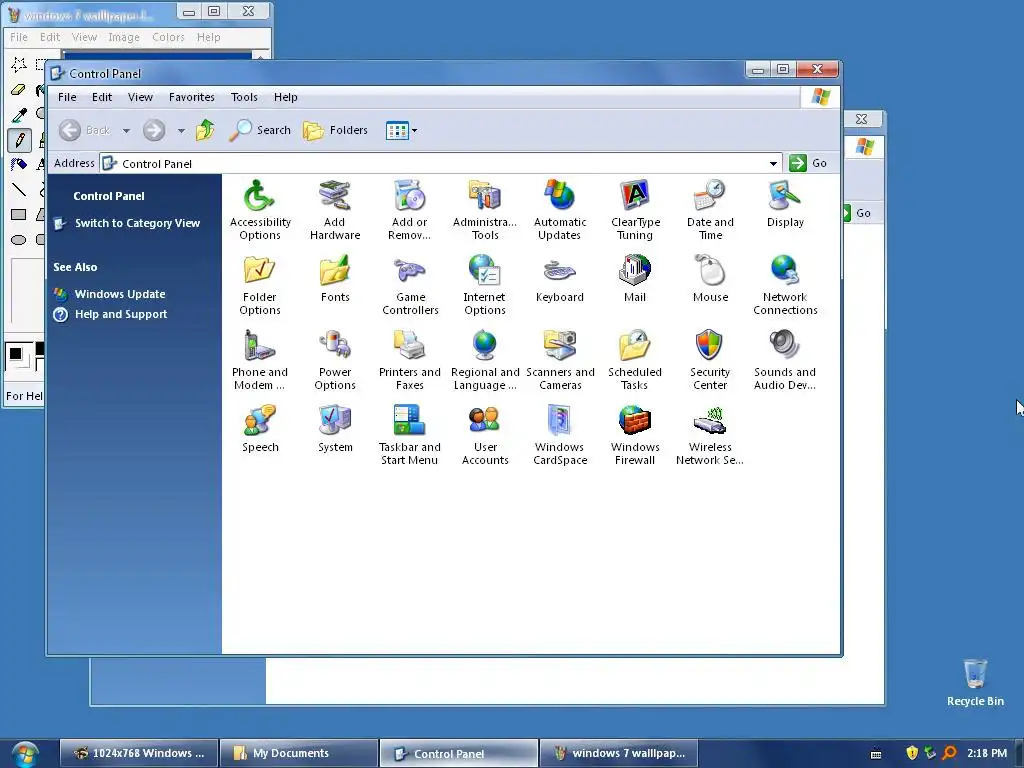
Task: Open Date and Time settings
Action: click(x=710, y=210)
